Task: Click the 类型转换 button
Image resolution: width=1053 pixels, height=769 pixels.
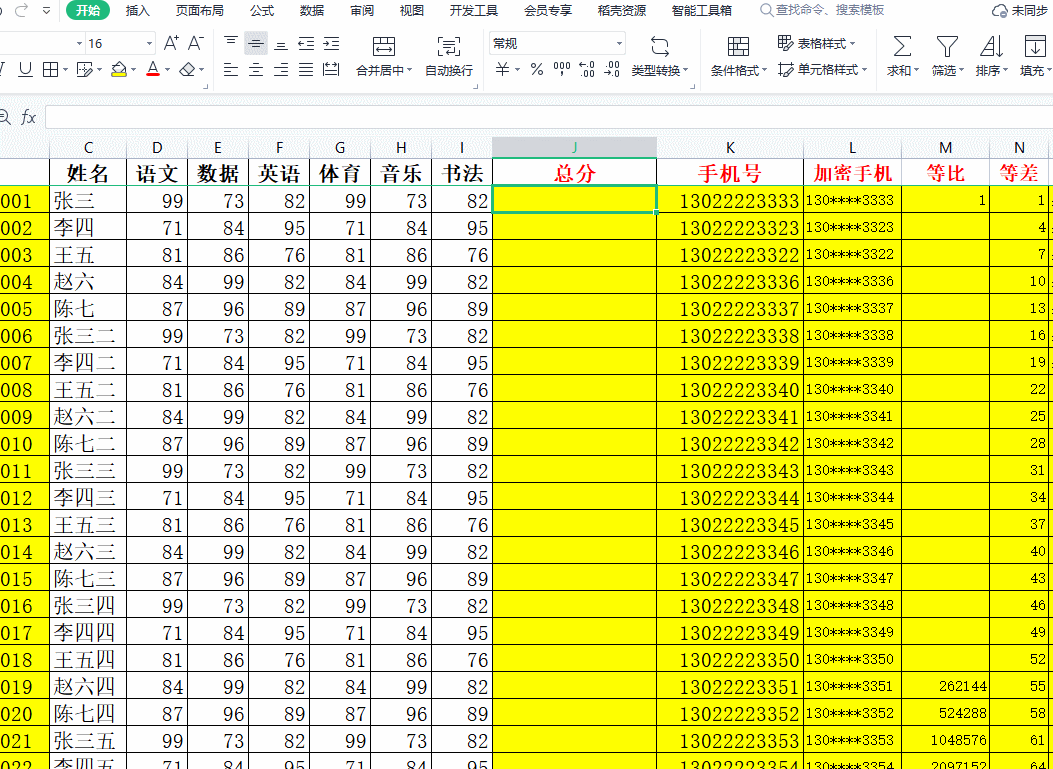Action: (659, 56)
